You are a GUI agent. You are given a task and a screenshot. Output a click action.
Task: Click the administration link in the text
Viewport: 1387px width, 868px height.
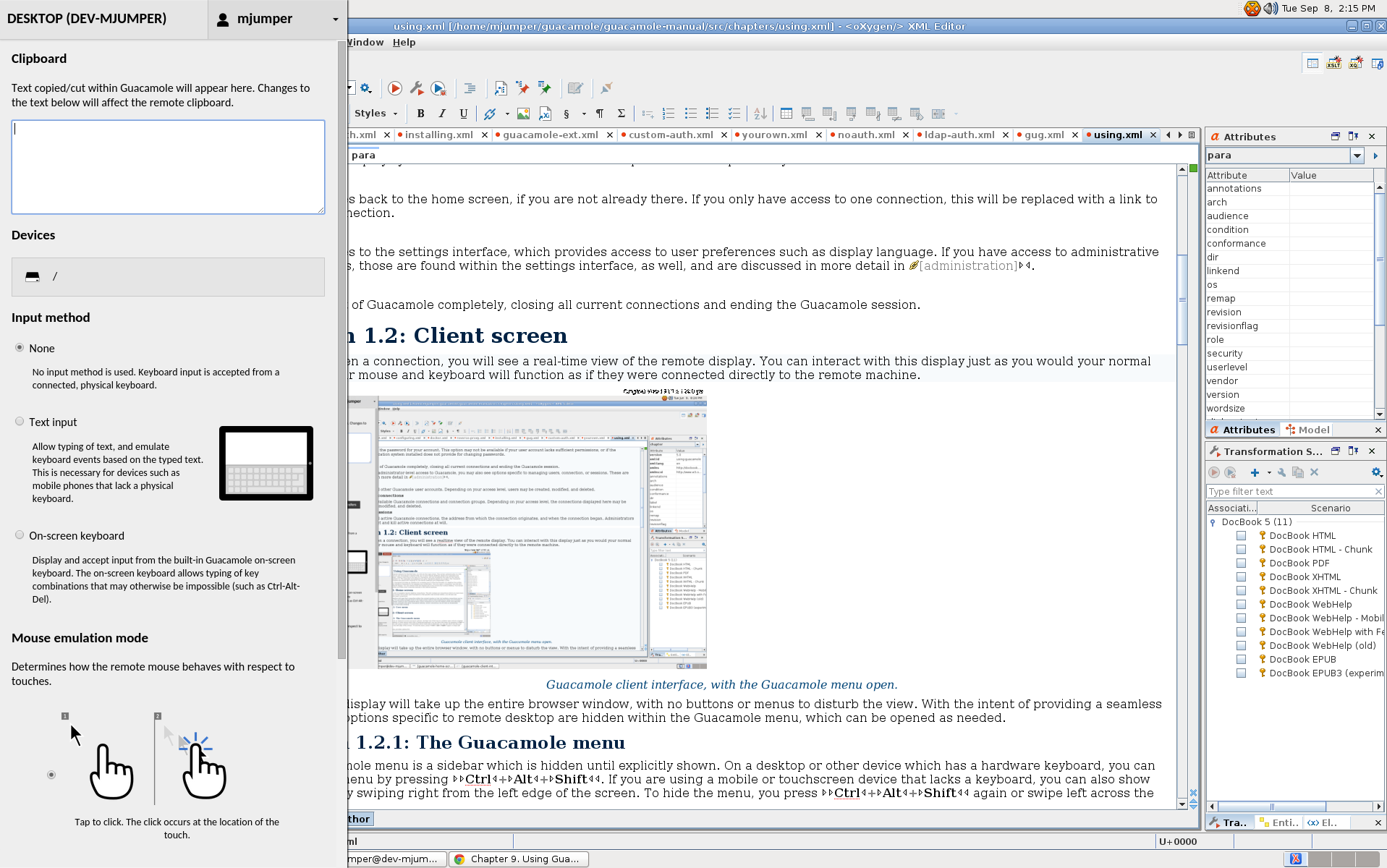click(x=967, y=266)
